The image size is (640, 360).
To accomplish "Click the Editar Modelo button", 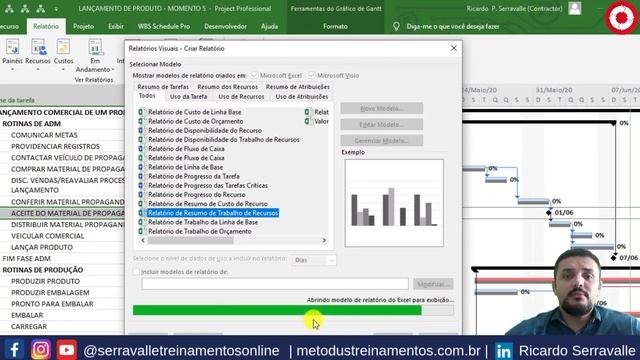I will pos(382,124).
